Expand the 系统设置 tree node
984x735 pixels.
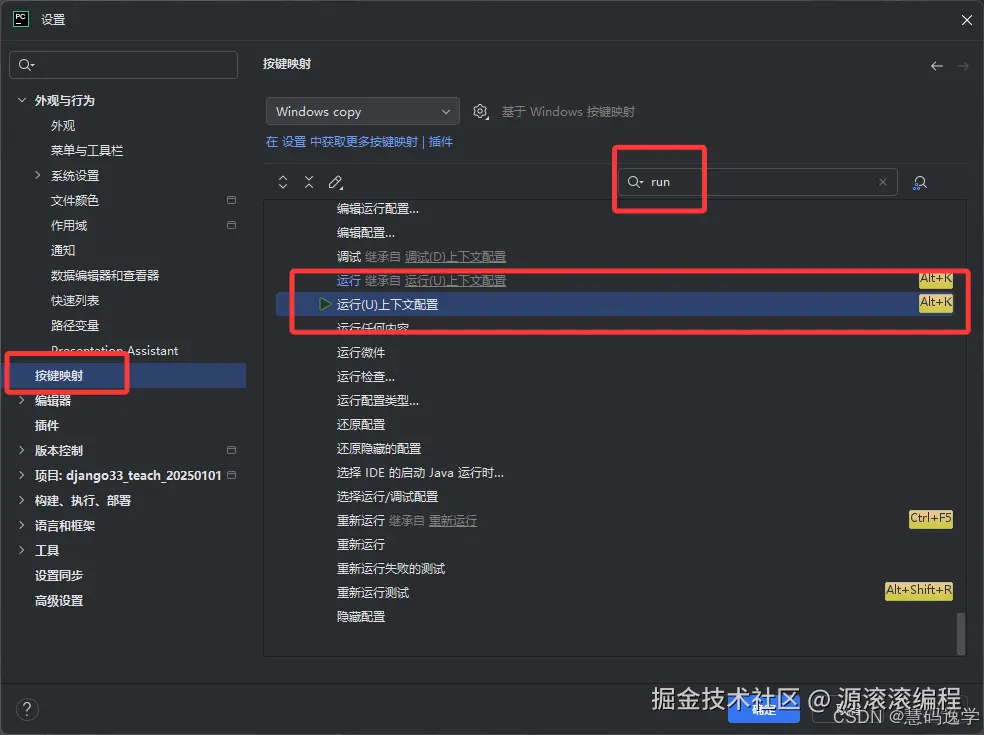[x=38, y=175]
